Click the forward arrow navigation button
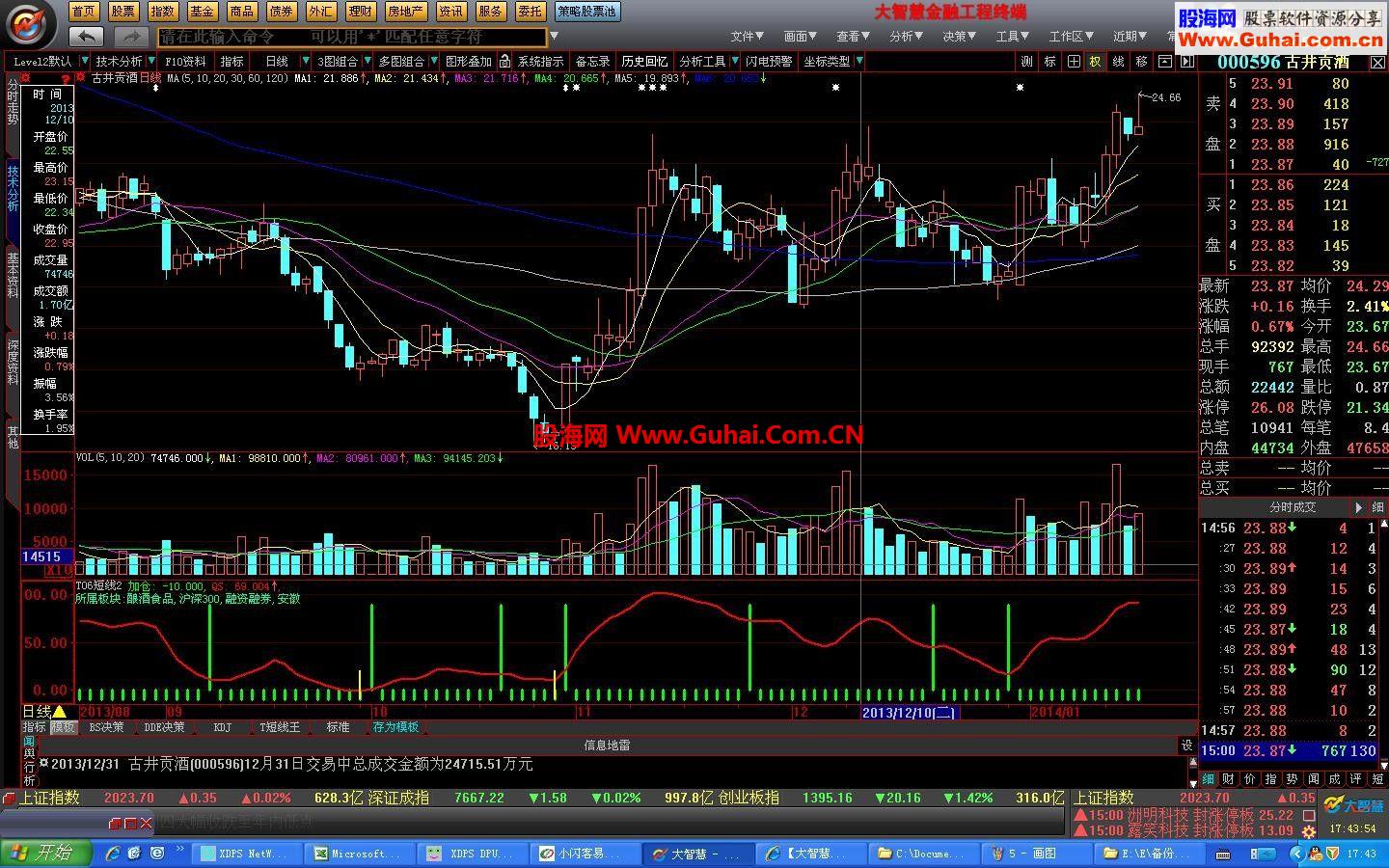The width and height of the screenshot is (1389, 868). pos(130,37)
